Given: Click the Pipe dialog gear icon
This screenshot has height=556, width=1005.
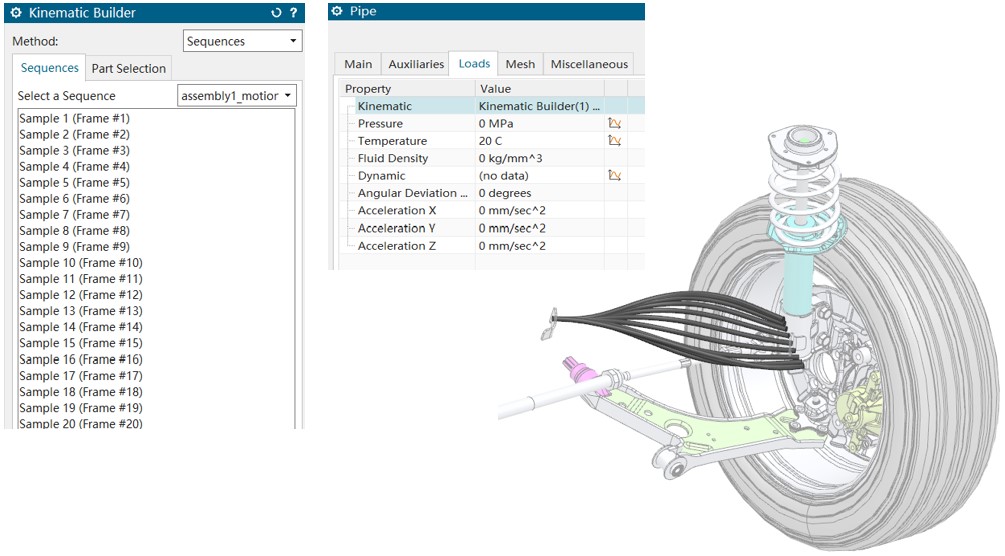Looking at the screenshot, I should click(337, 11).
